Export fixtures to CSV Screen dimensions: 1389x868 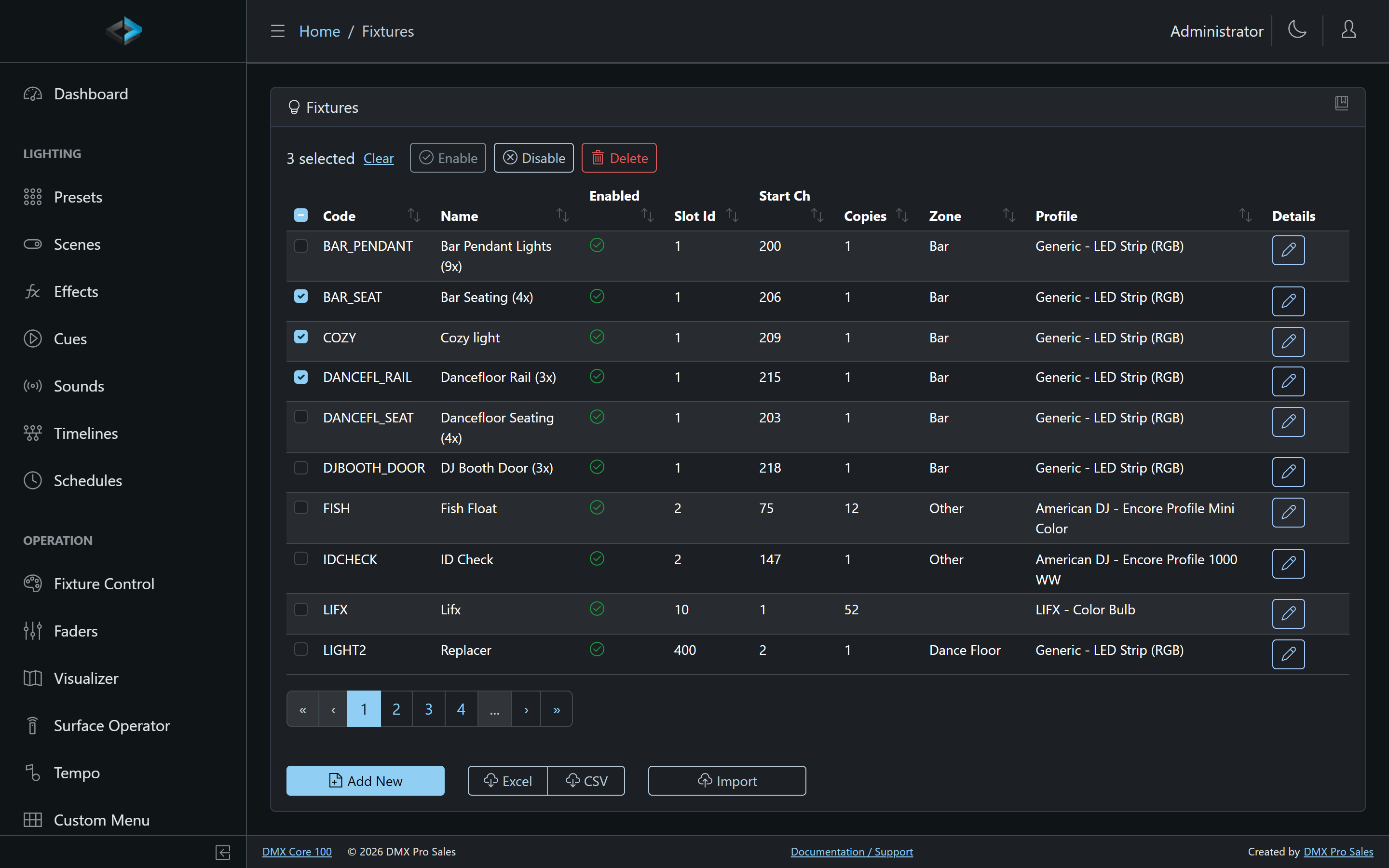[x=586, y=781]
